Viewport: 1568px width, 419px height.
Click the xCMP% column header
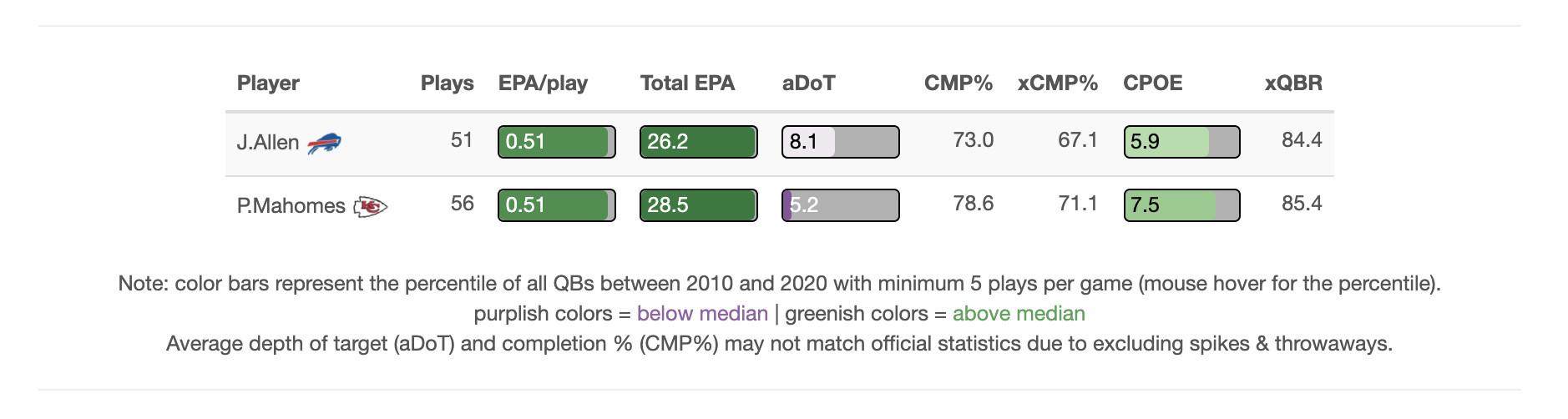(1057, 83)
